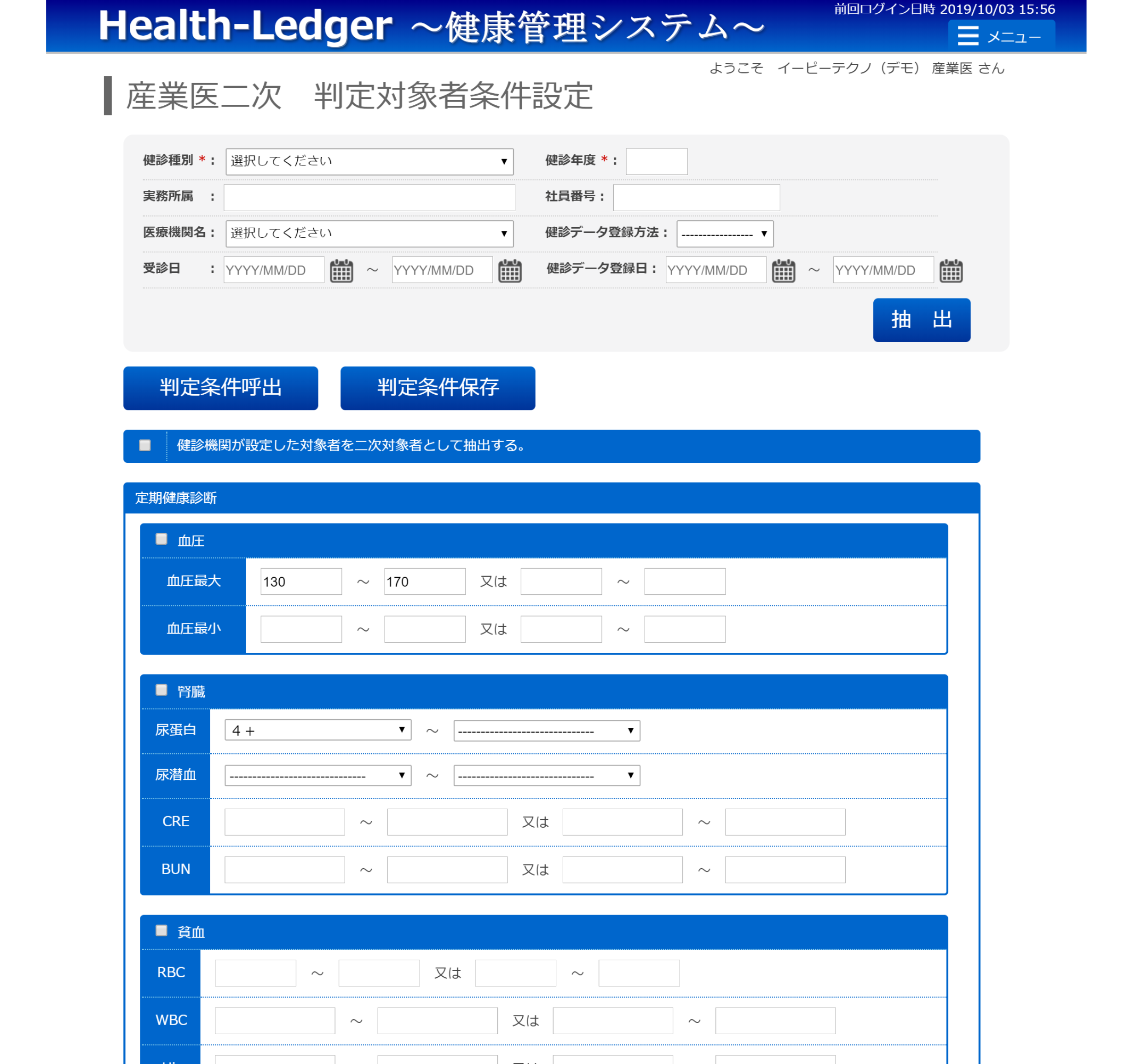Expand the 健診種別 dropdown

(369, 161)
